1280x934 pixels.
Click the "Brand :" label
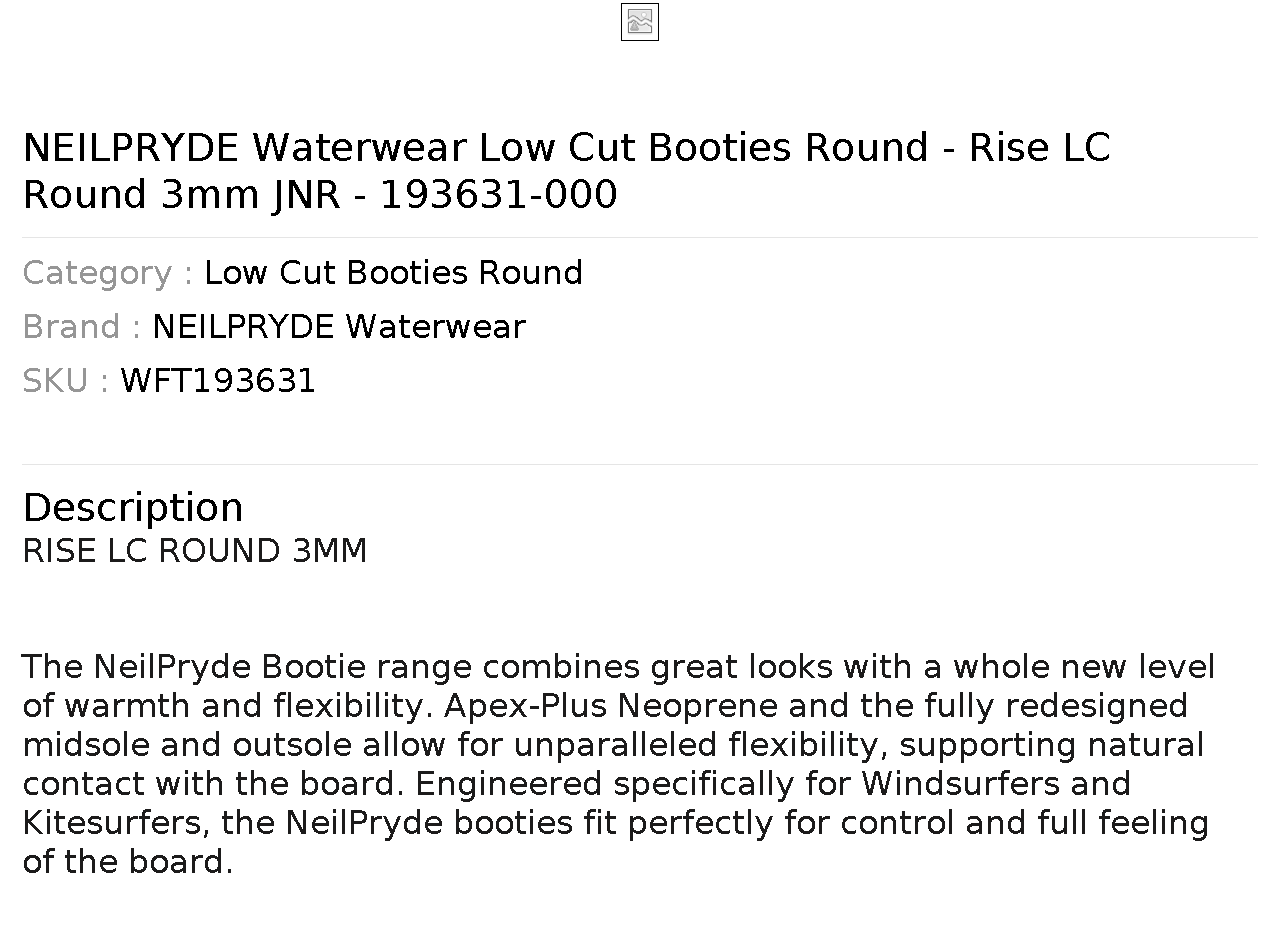82,327
